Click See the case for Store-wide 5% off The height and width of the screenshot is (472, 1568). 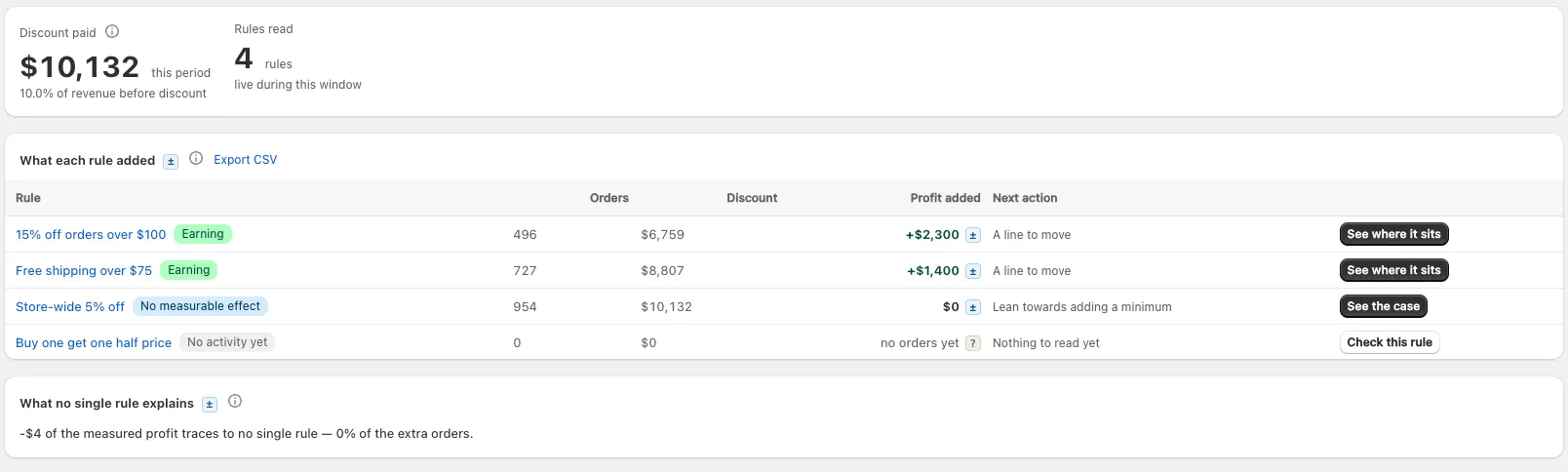point(1383,306)
